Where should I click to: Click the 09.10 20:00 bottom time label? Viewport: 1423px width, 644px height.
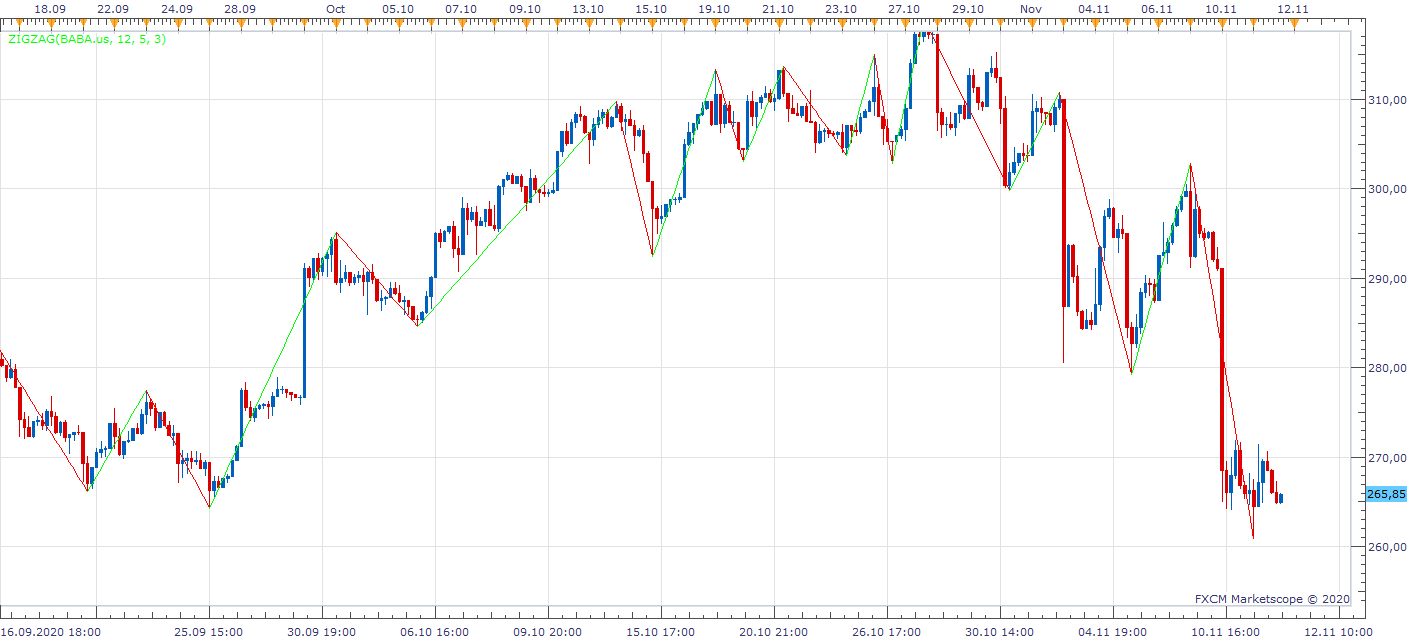pyautogui.click(x=547, y=632)
